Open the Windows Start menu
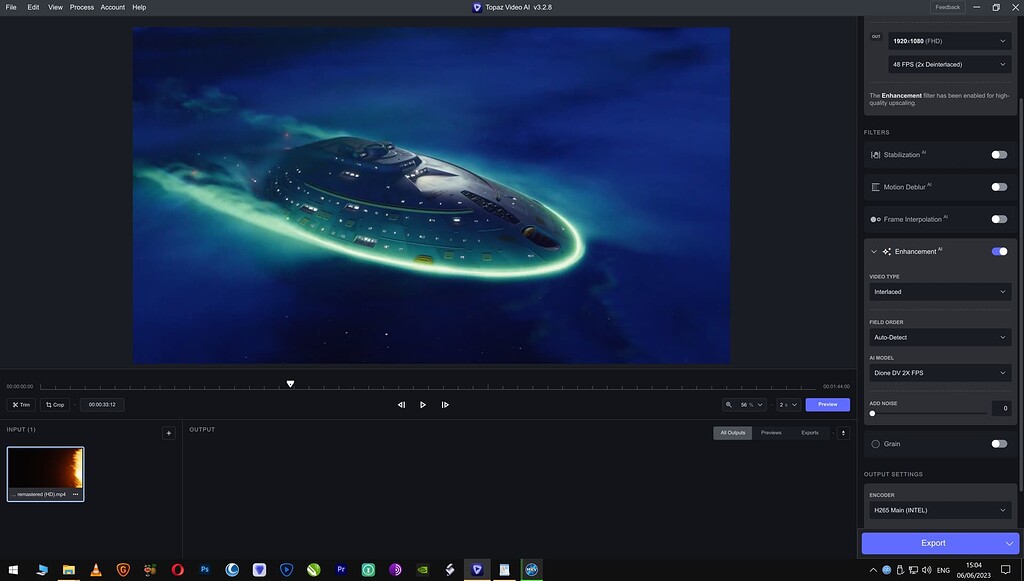This screenshot has width=1024, height=581. (13, 570)
